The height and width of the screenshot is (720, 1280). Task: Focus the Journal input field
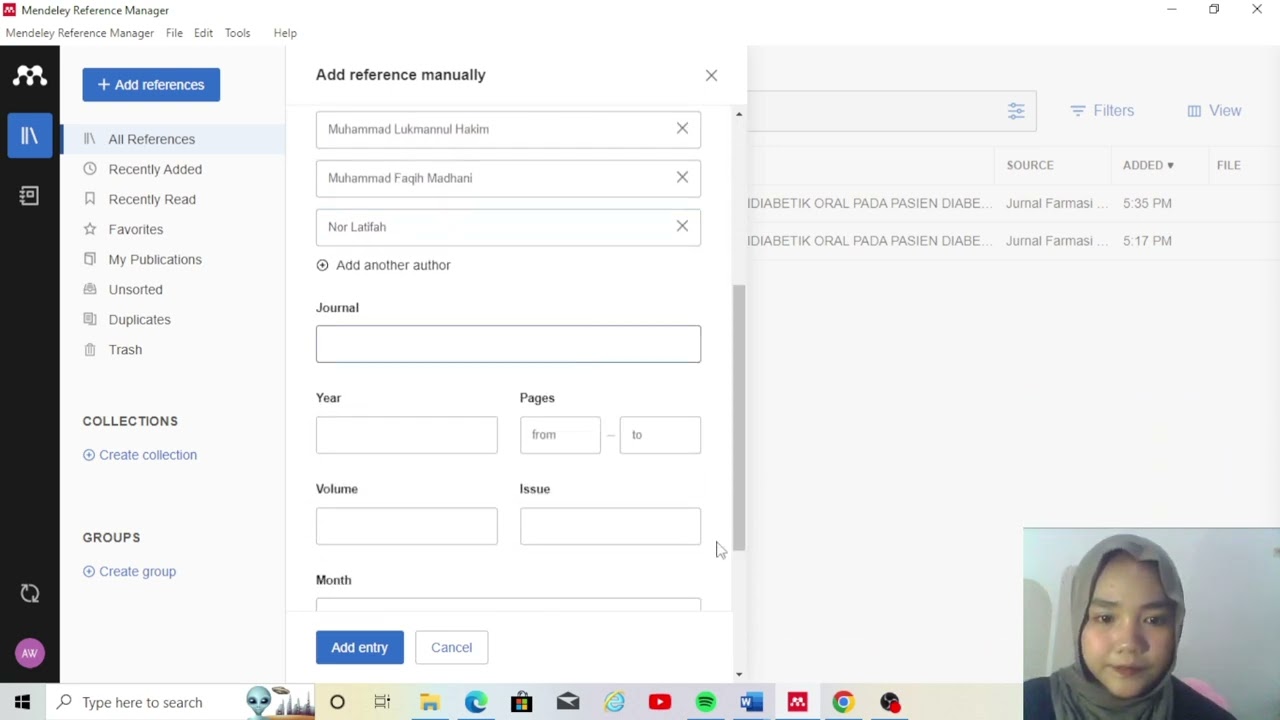pyautogui.click(x=508, y=344)
